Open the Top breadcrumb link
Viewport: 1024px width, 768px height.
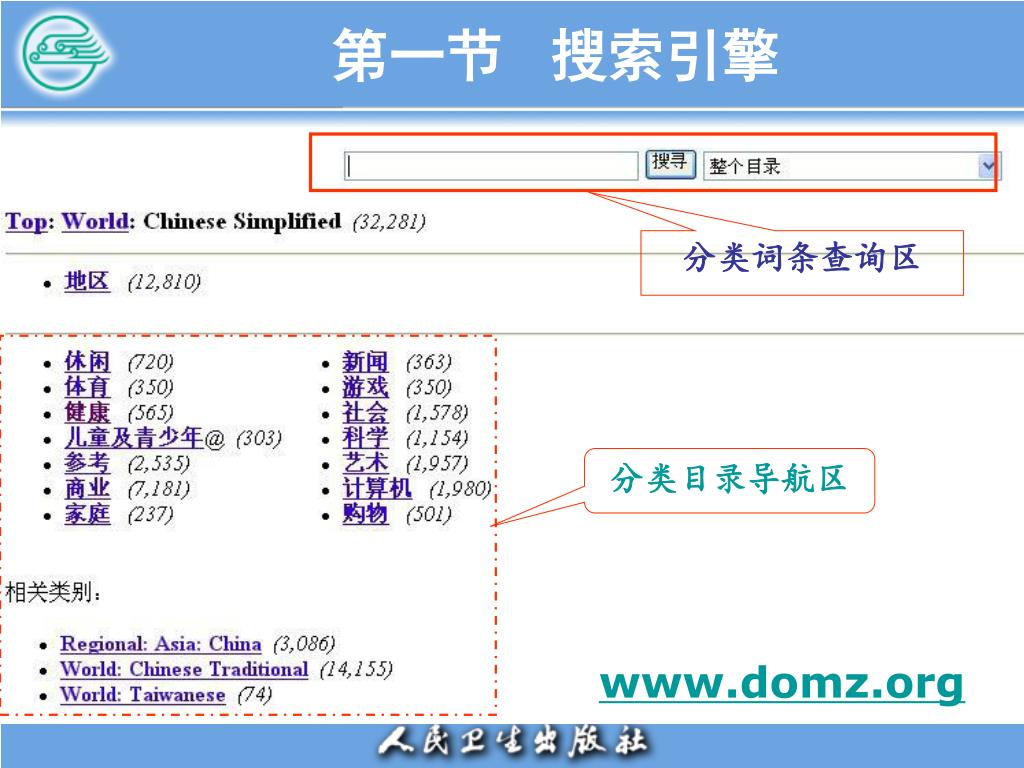coord(26,222)
